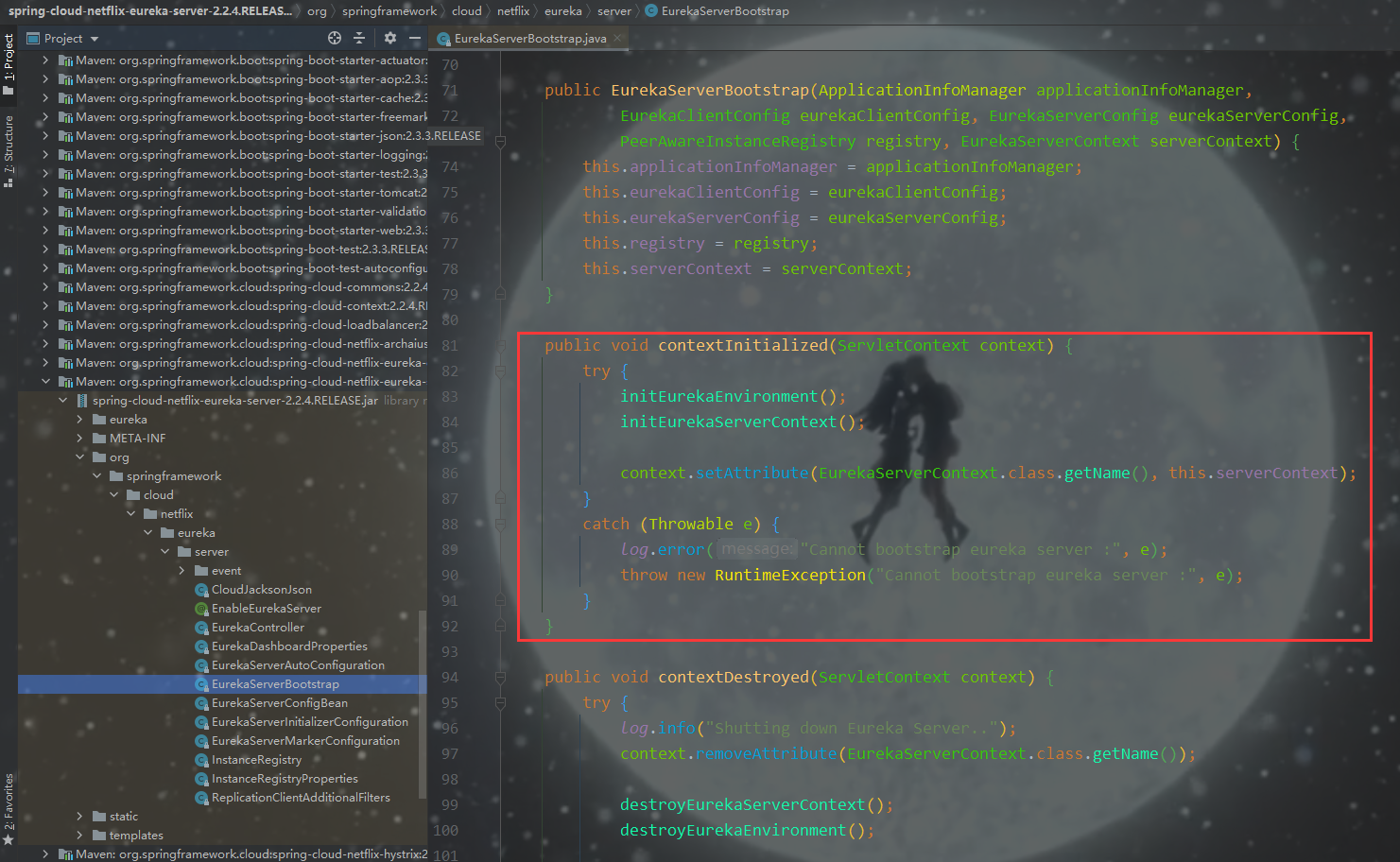
Task: Click line number 94 in the gutter
Action: click(450, 678)
